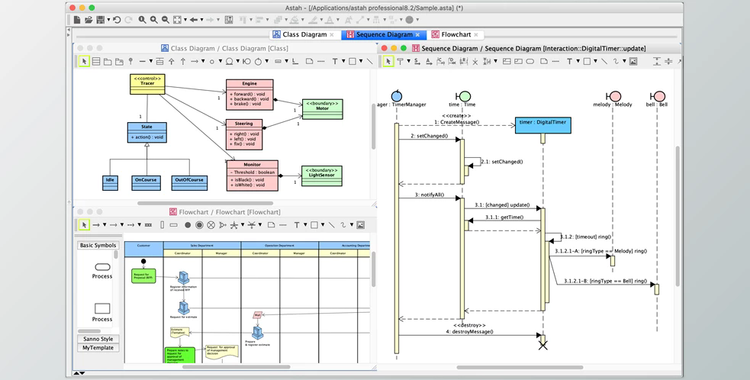The height and width of the screenshot is (380, 750).
Task: Open a project with the open folder icon
Action: [88, 20]
